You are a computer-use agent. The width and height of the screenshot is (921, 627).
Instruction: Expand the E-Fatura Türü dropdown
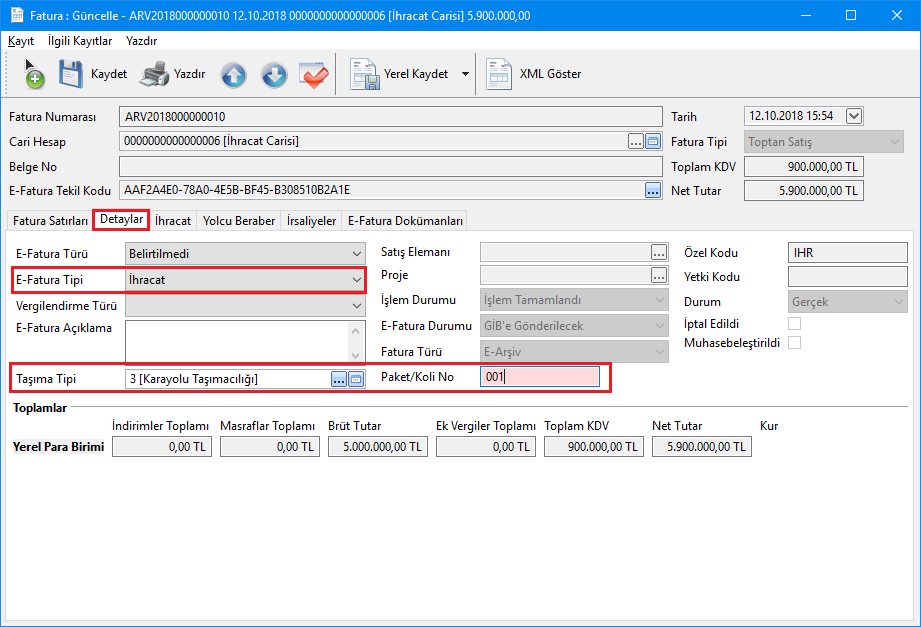357,254
